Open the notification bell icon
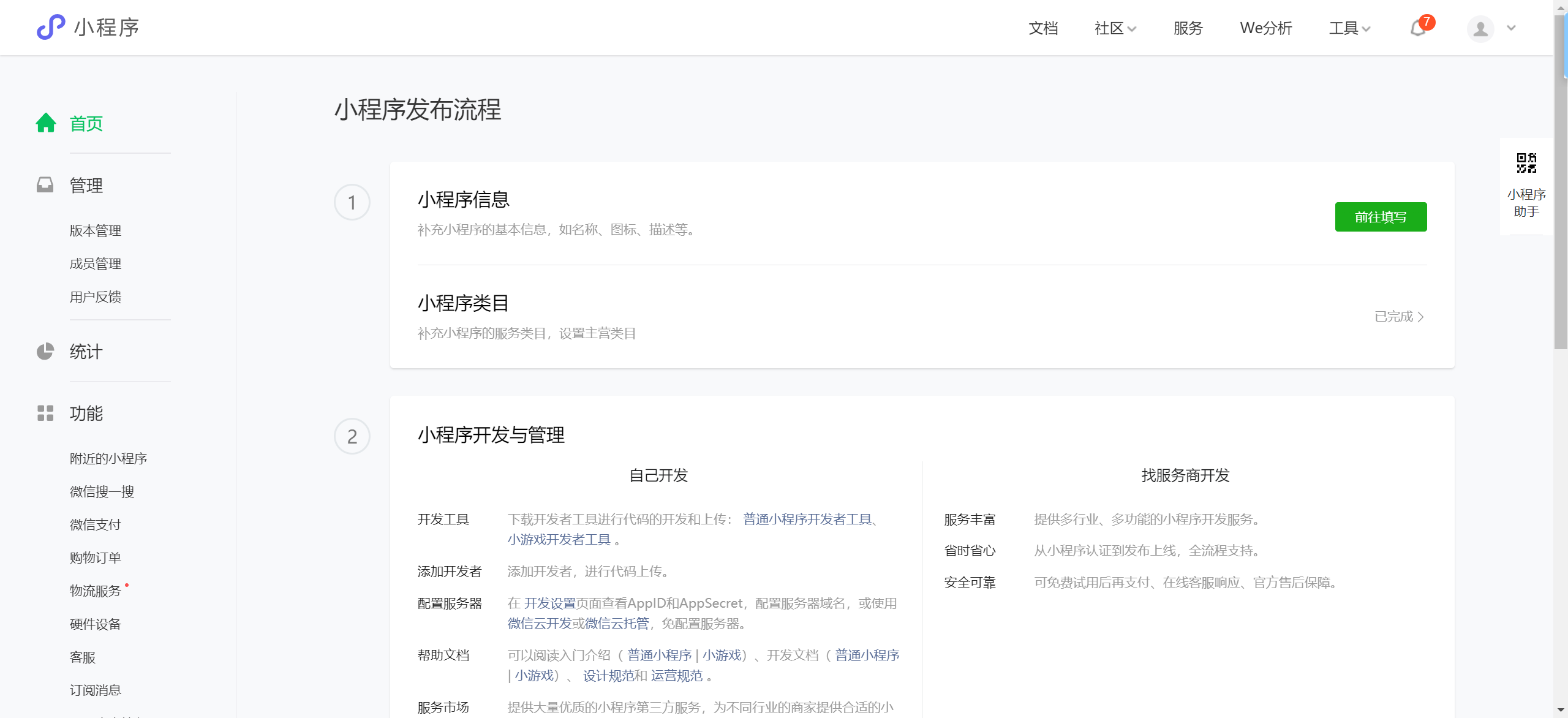This screenshot has width=1568, height=718. coord(1417,29)
